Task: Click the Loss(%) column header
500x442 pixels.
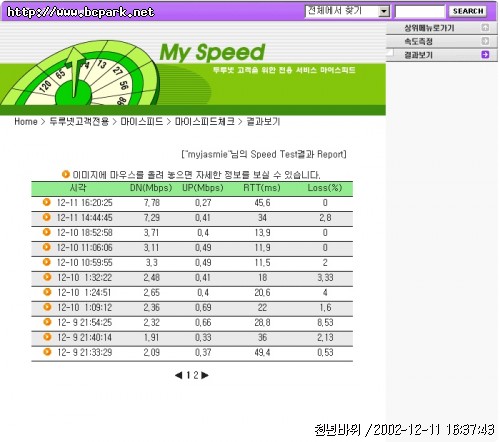Action: (325, 188)
